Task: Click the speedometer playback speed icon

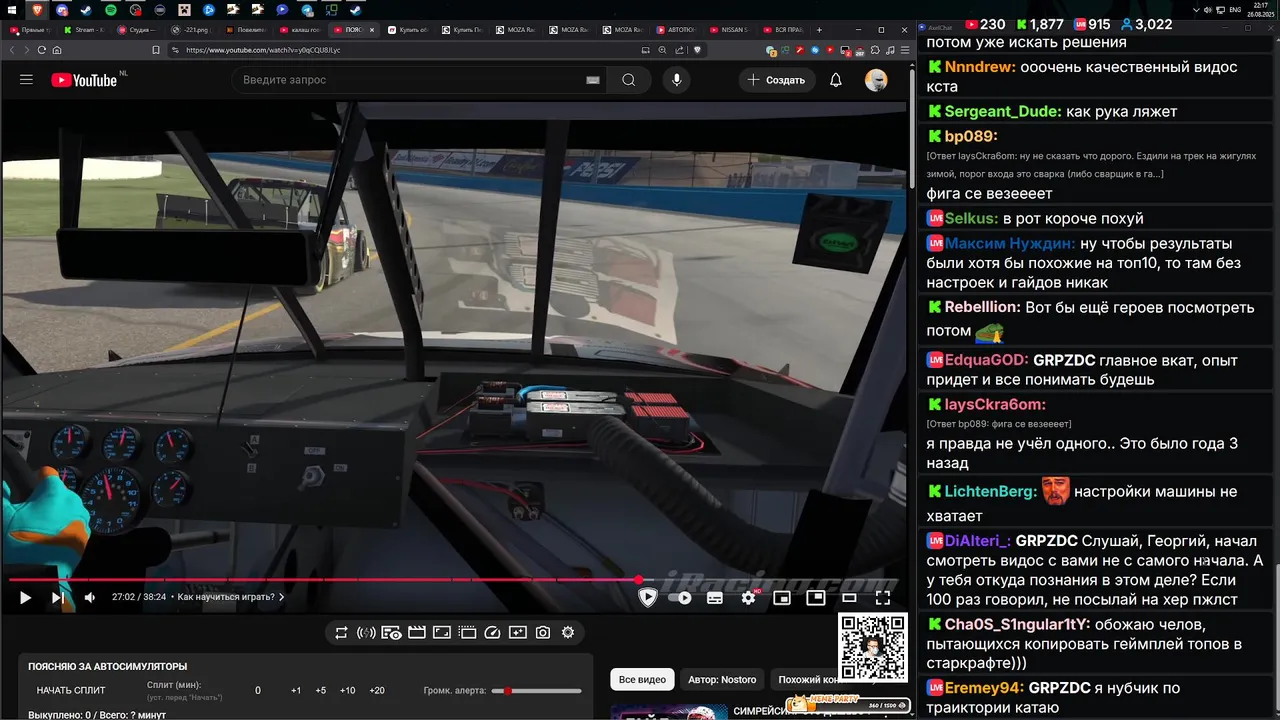Action: 492,632
